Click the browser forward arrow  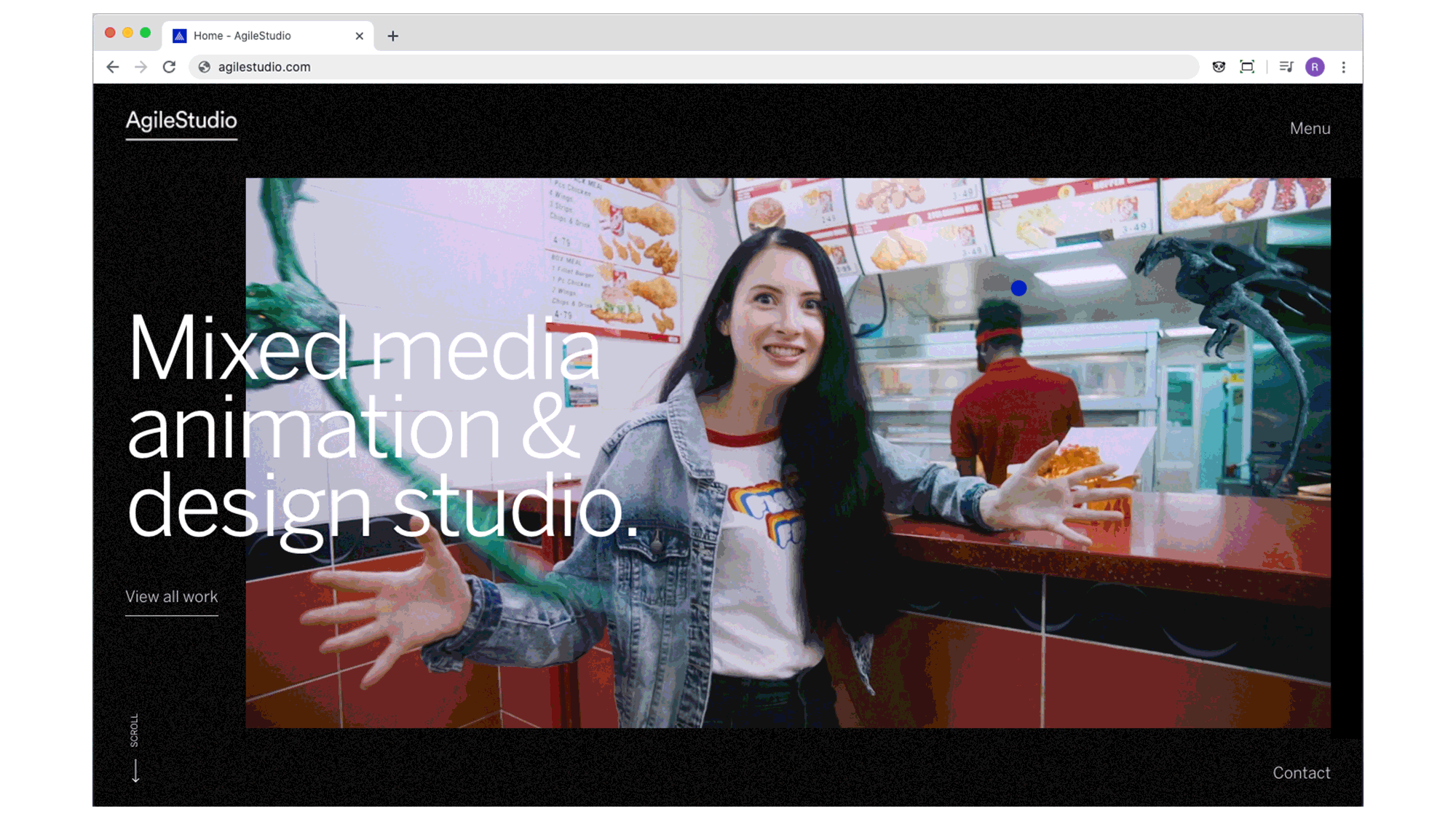141,67
